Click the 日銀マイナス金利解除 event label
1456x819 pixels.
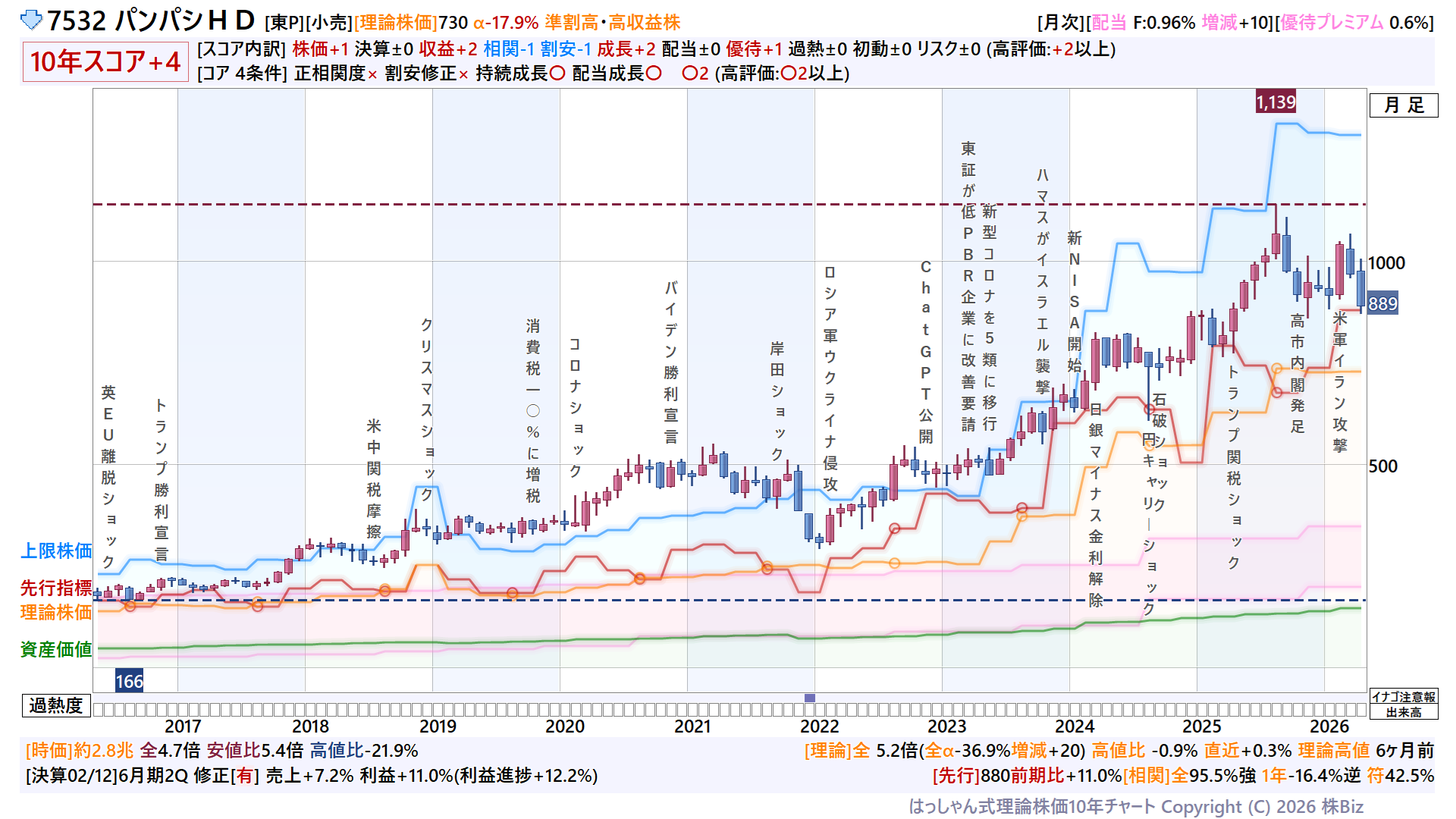1095,505
